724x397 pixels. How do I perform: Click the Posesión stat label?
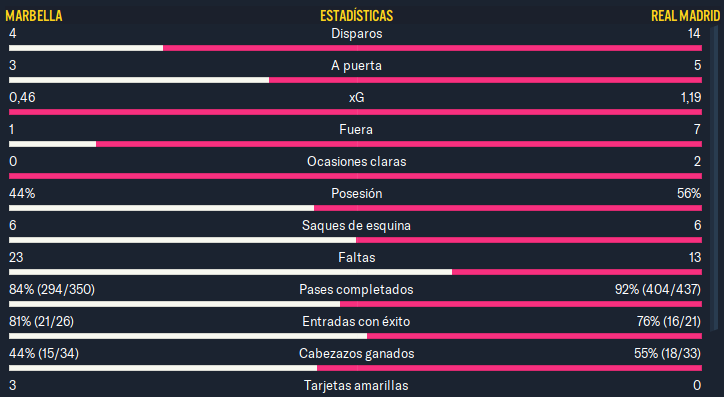click(x=356, y=193)
